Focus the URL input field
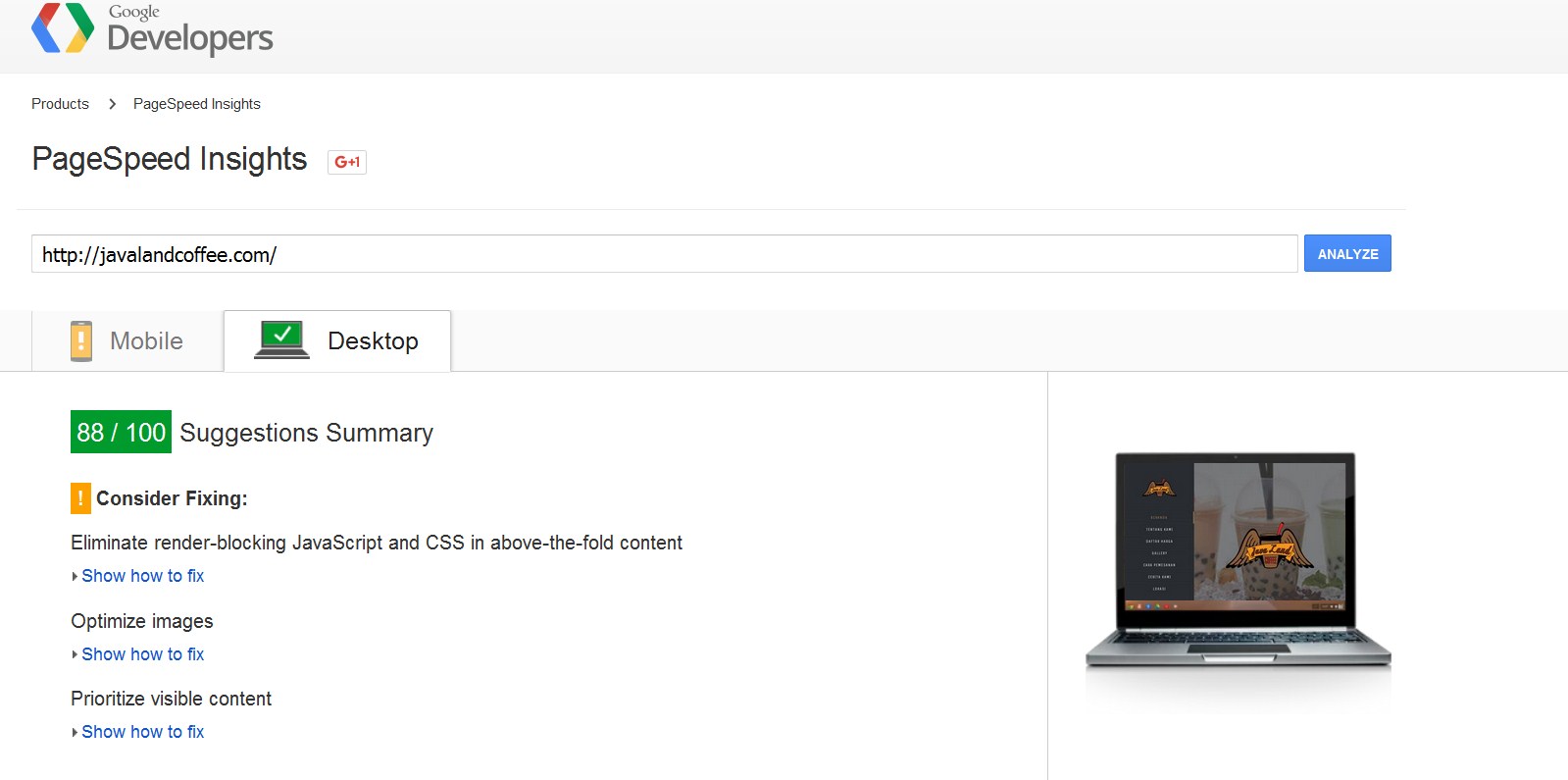Viewport: 1568px width, 780px height. pos(665,254)
